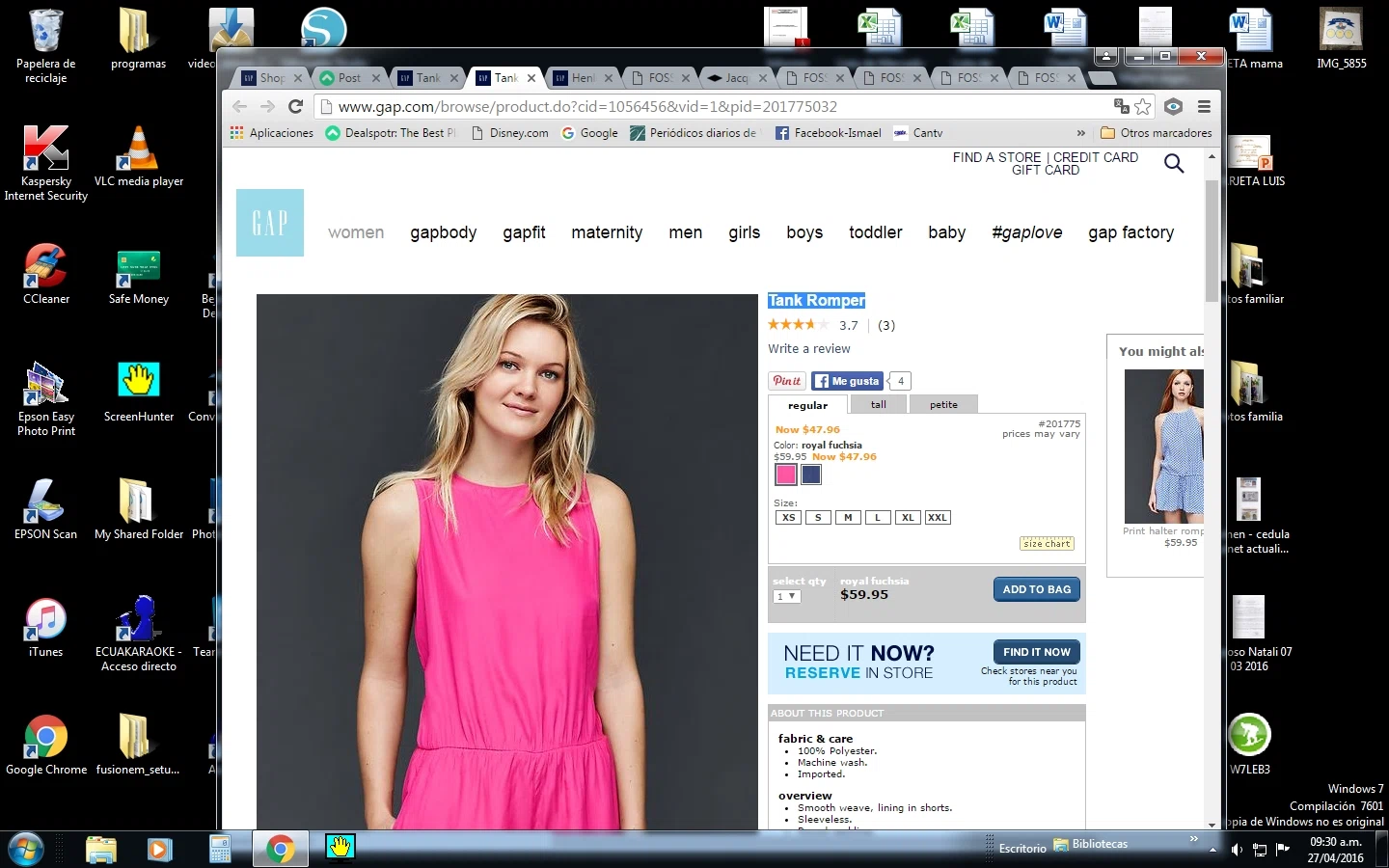Click the translate page icon
This screenshot has height=868, width=1389.
click(1121, 107)
